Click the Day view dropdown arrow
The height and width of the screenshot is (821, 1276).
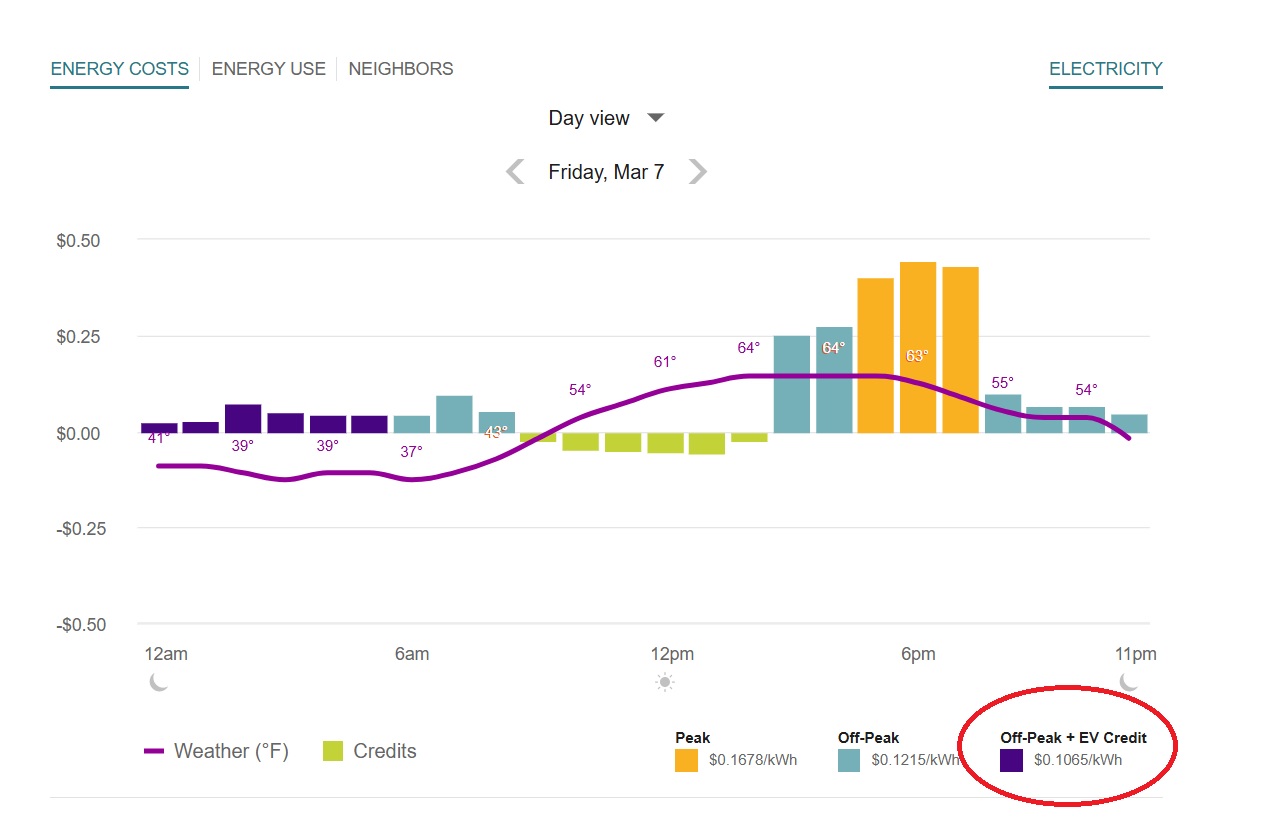pyautogui.click(x=655, y=118)
